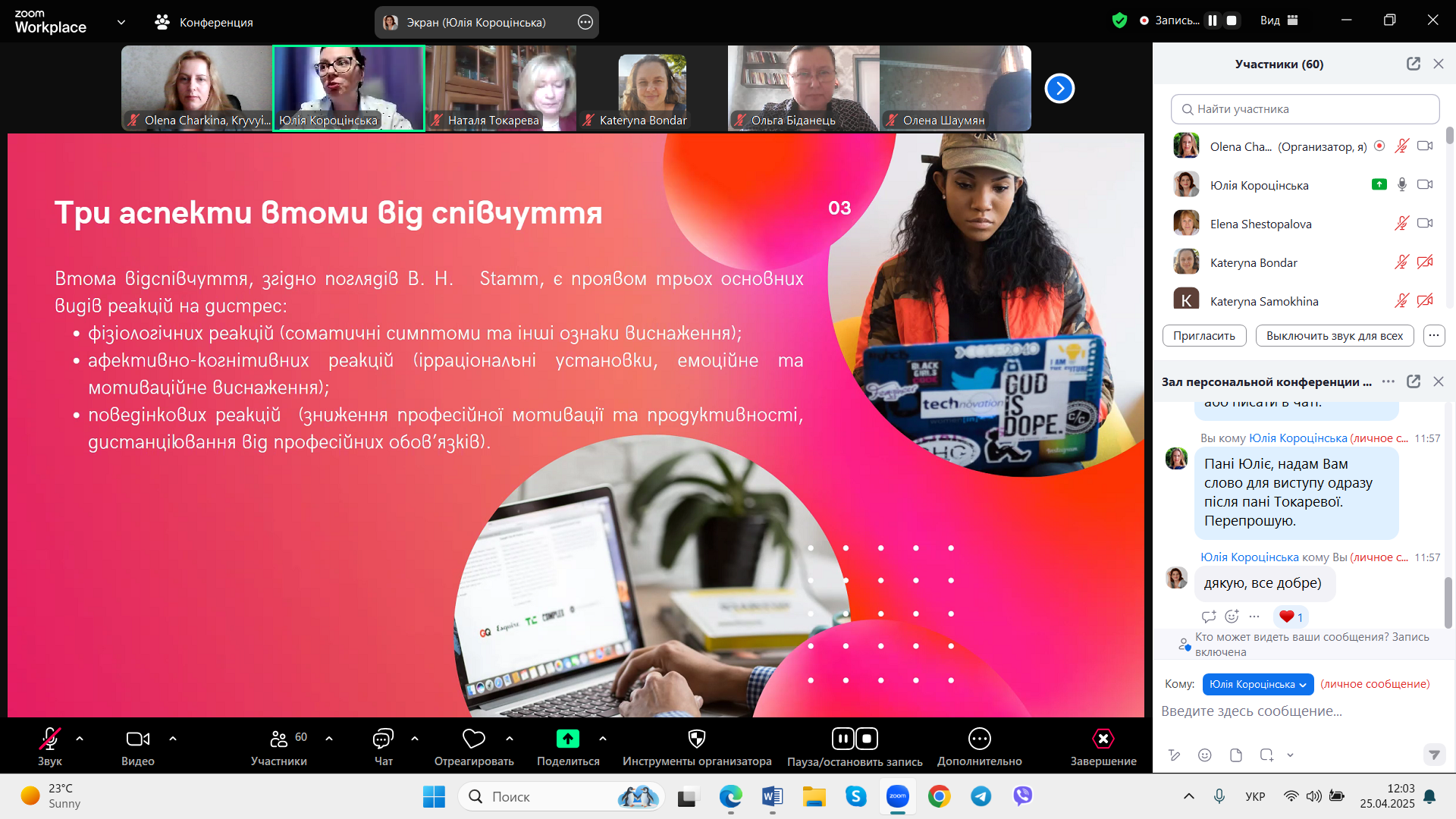Screen dimensions: 1456x819
Task: Pop out the Participants panel
Action: tap(1413, 64)
